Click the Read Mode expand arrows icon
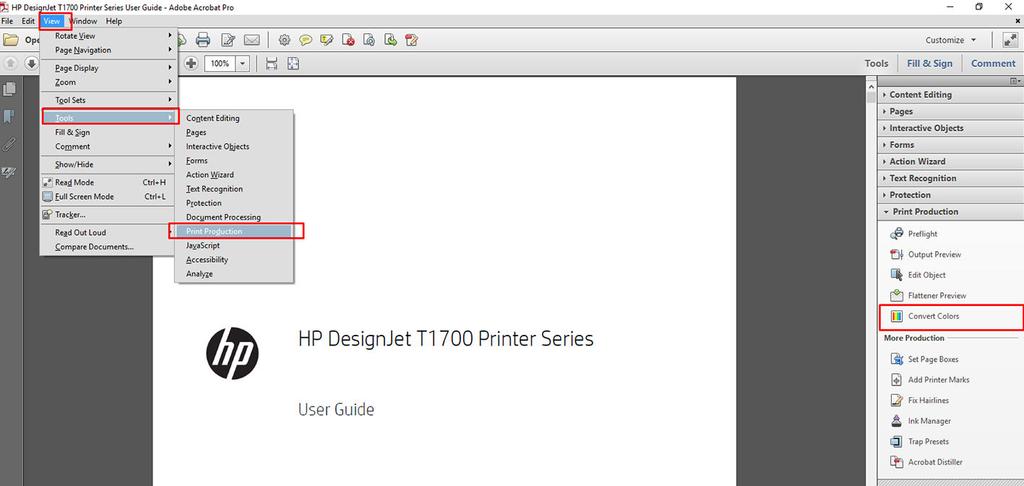The width and height of the screenshot is (1024, 486). pyautogui.click(x=1010, y=40)
